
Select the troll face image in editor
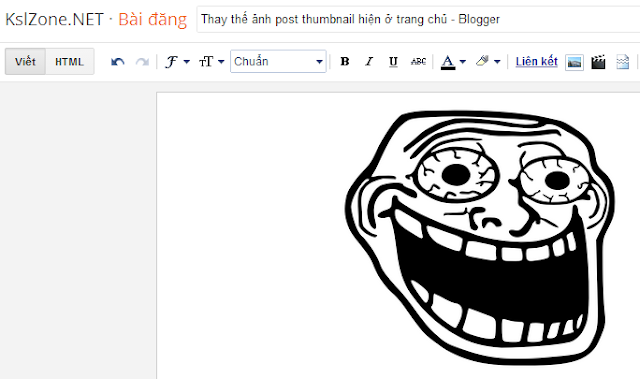480,237
